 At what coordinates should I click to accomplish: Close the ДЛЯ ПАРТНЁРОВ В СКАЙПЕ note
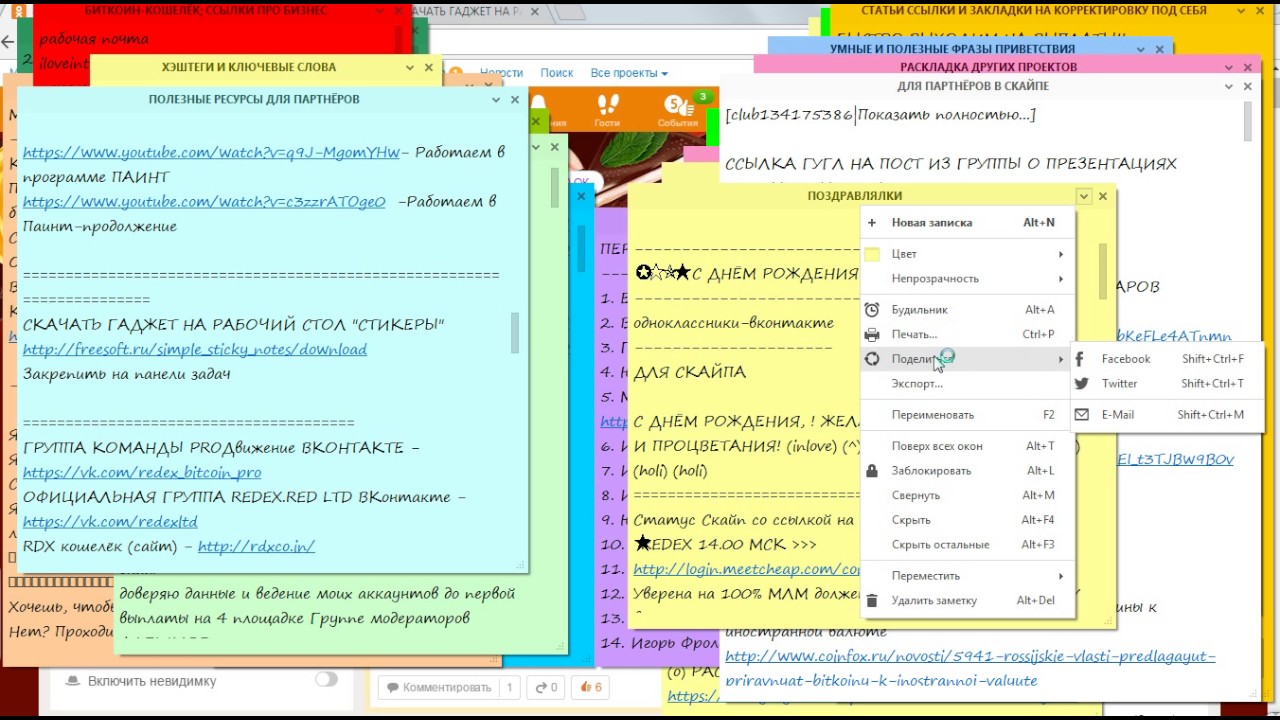pyautogui.click(x=1248, y=87)
